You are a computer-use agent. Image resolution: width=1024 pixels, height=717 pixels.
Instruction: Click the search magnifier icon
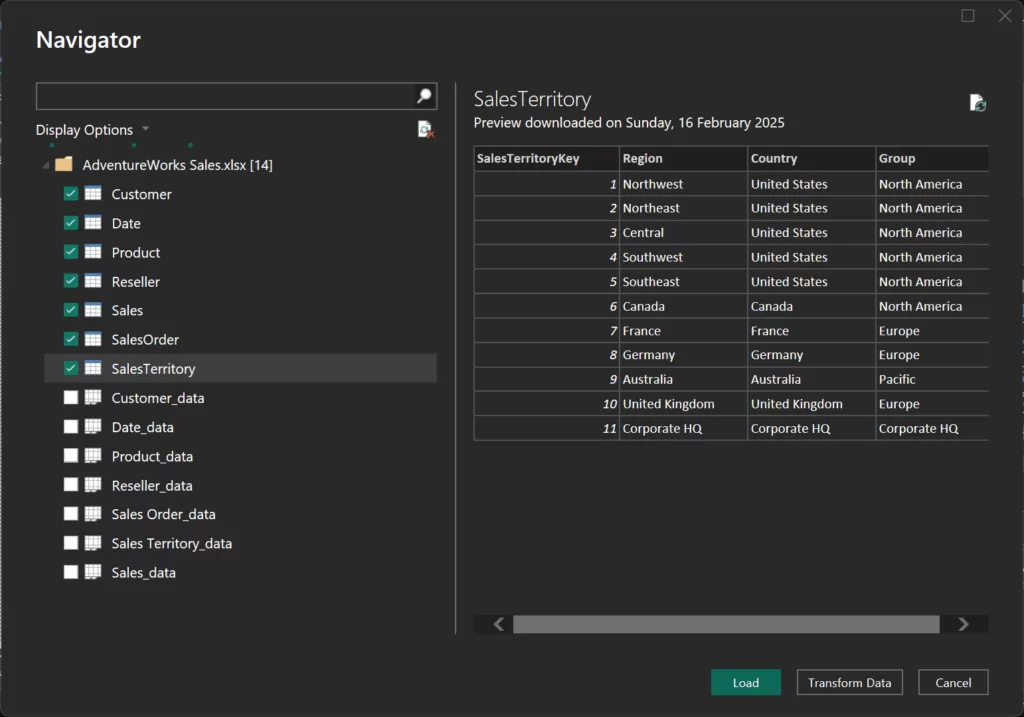(x=424, y=96)
